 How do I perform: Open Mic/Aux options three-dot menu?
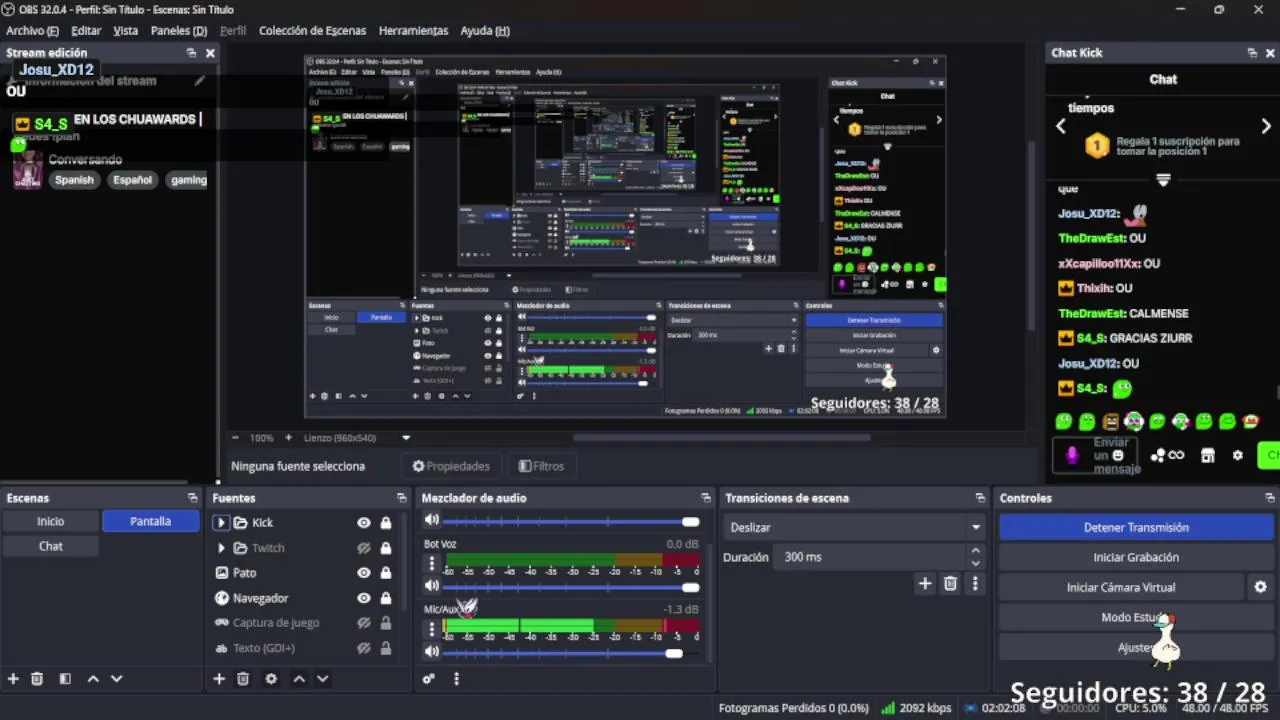pos(432,629)
